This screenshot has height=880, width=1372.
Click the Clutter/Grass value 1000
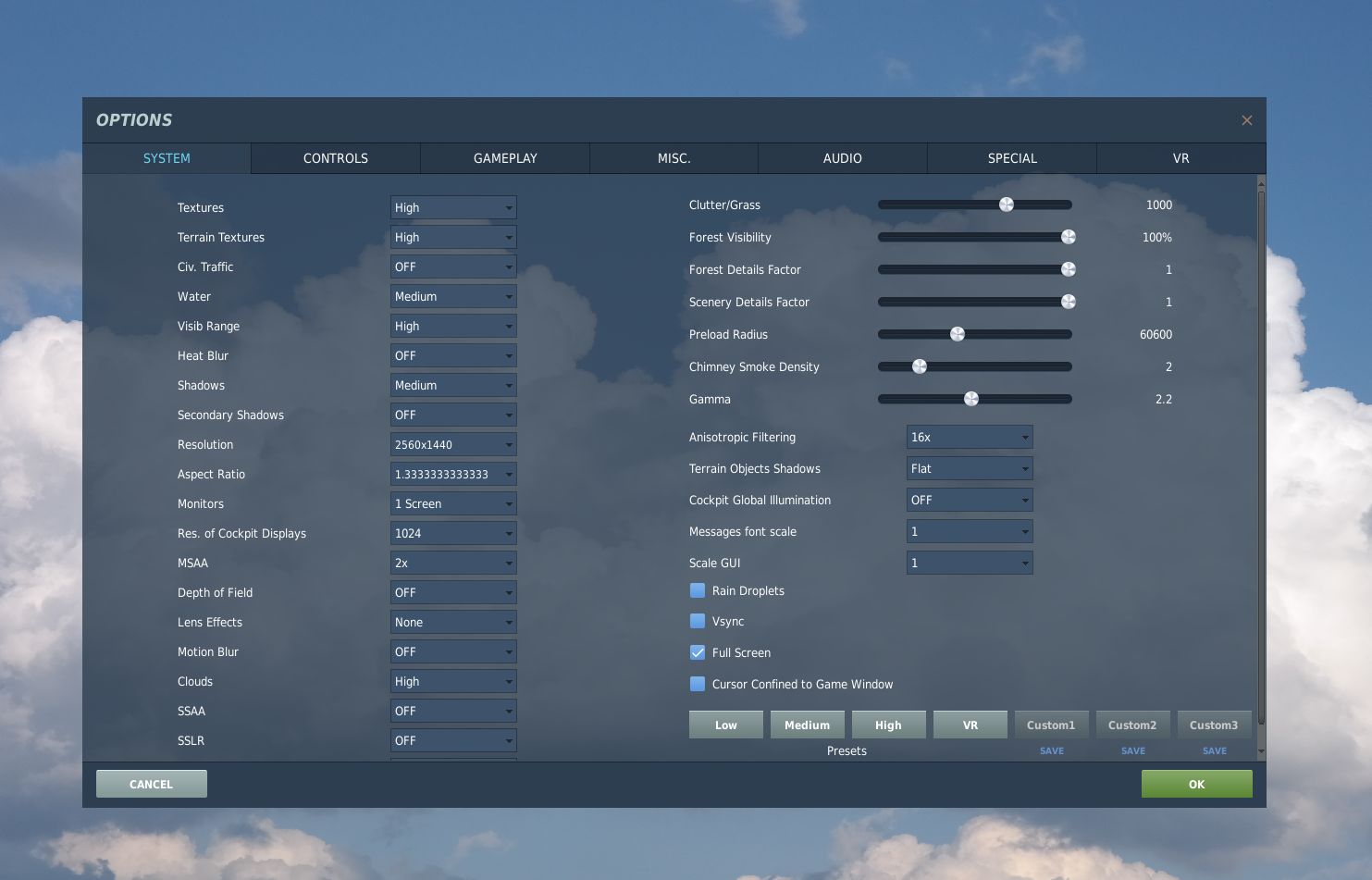1159,205
